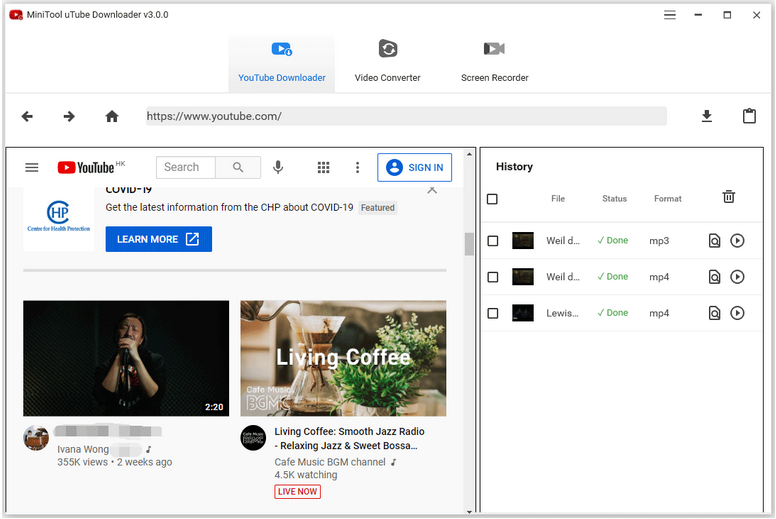
Task: Click the Format column header
Action: pos(668,198)
